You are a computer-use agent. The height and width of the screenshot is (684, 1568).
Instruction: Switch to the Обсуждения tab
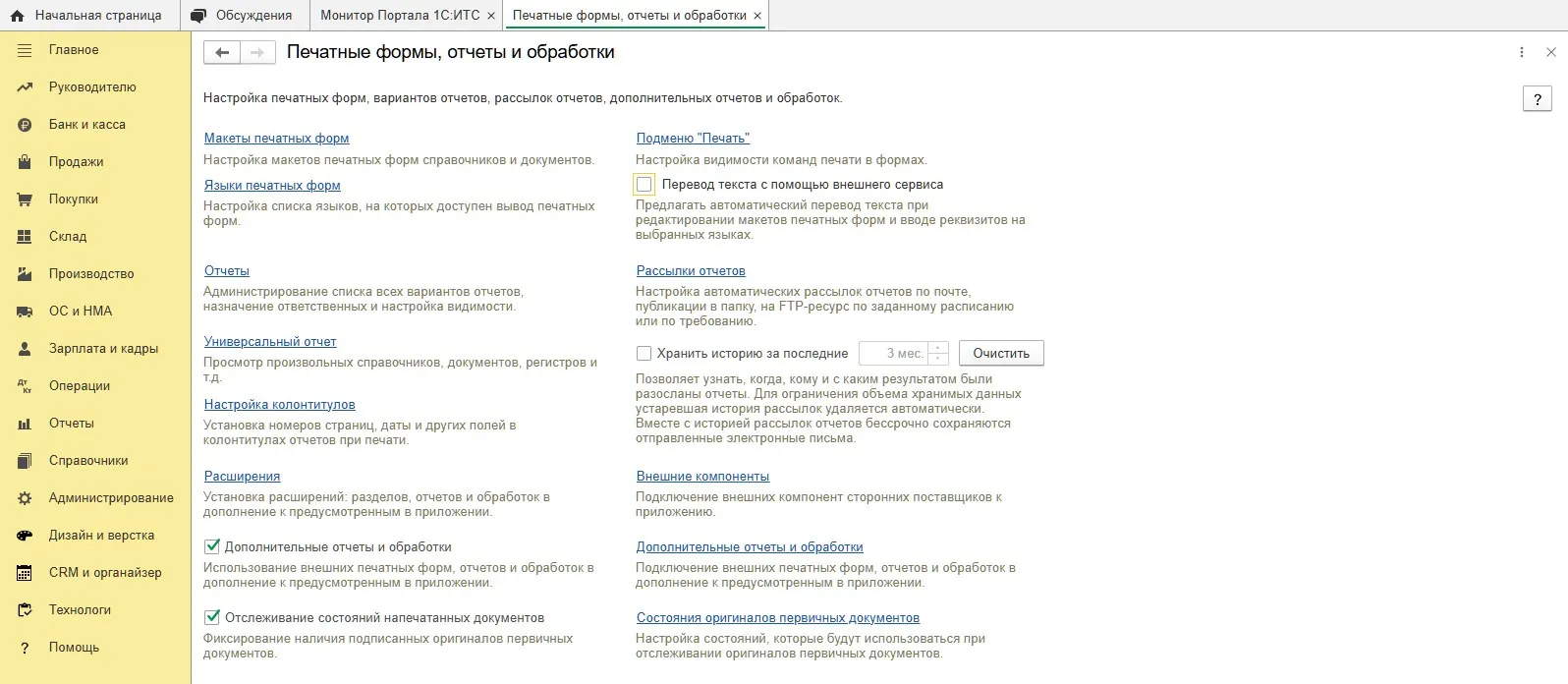point(244,16)
